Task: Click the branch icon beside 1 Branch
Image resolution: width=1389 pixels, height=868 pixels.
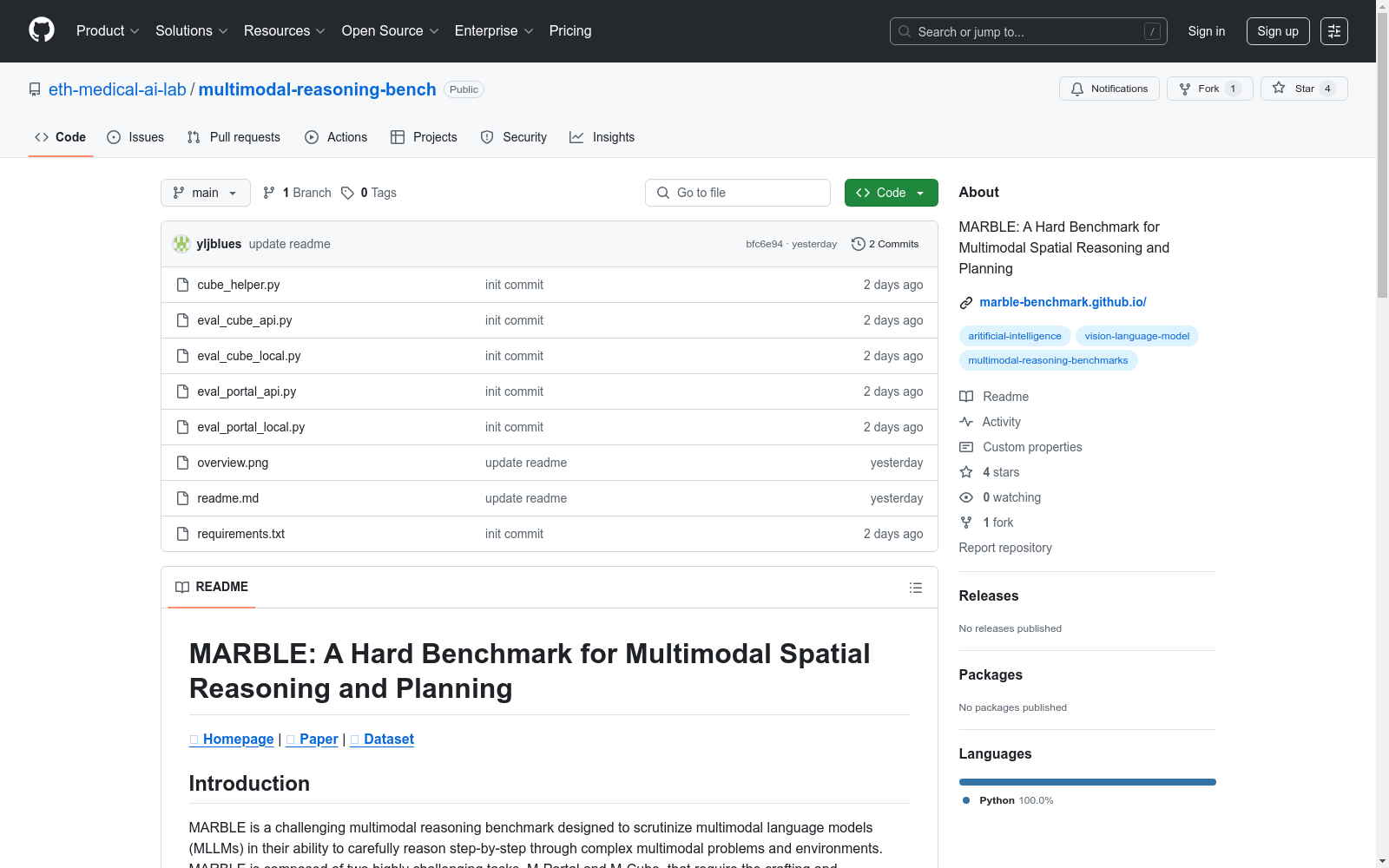Action: coord(269,193)
